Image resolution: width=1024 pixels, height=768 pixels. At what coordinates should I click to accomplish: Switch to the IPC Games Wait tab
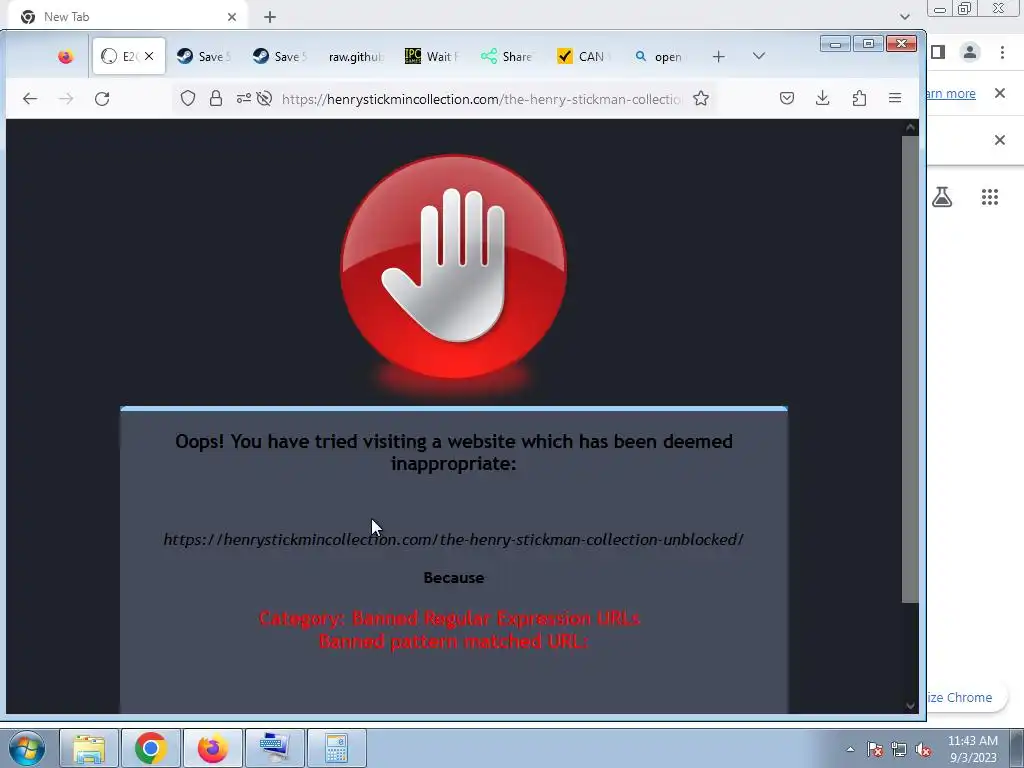(432, 57)
